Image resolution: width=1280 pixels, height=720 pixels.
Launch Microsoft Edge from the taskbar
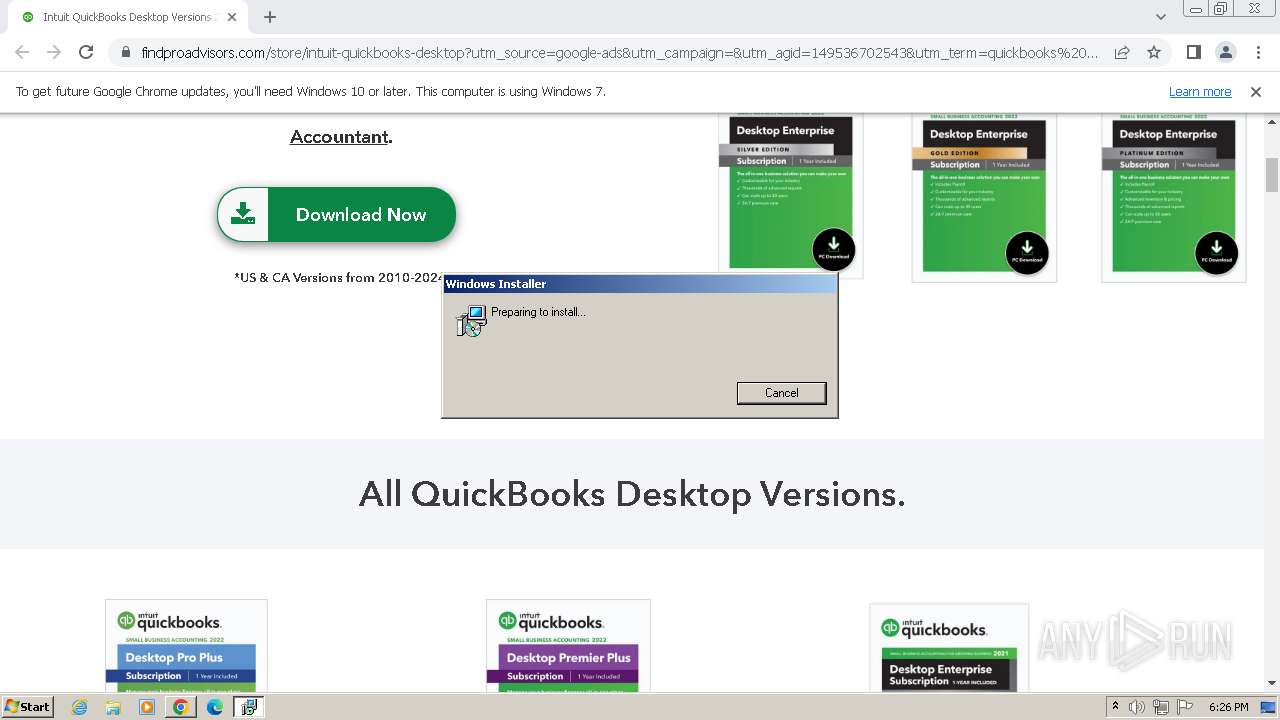[215, 707]
